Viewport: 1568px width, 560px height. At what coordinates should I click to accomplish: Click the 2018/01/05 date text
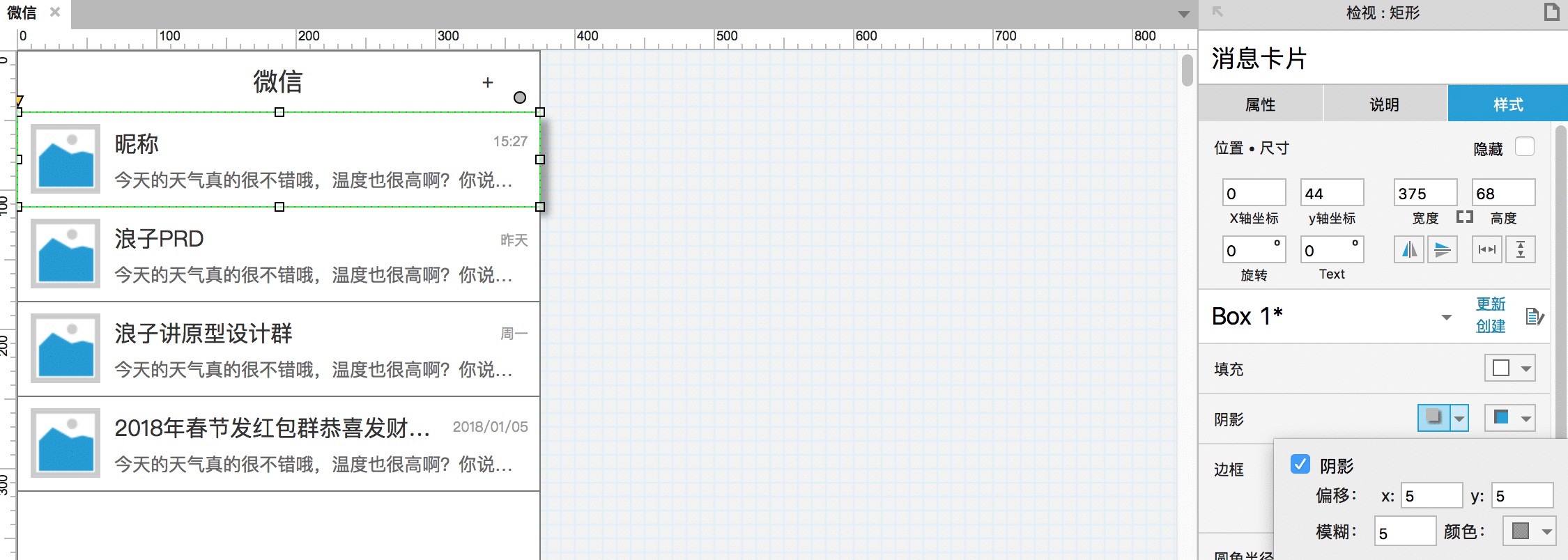(x=490, y=427)
